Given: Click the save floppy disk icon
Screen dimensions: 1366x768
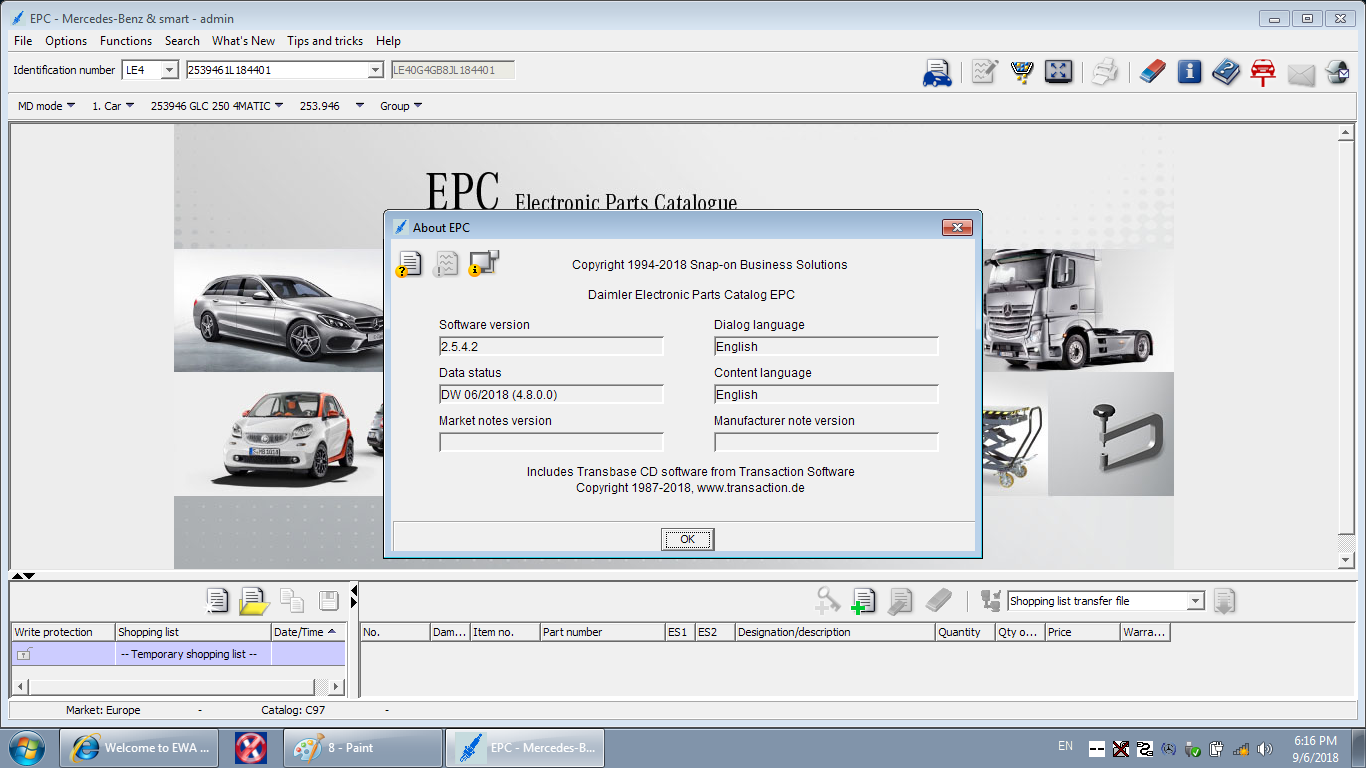Looking at the screenshot, I should coord(329,600).
